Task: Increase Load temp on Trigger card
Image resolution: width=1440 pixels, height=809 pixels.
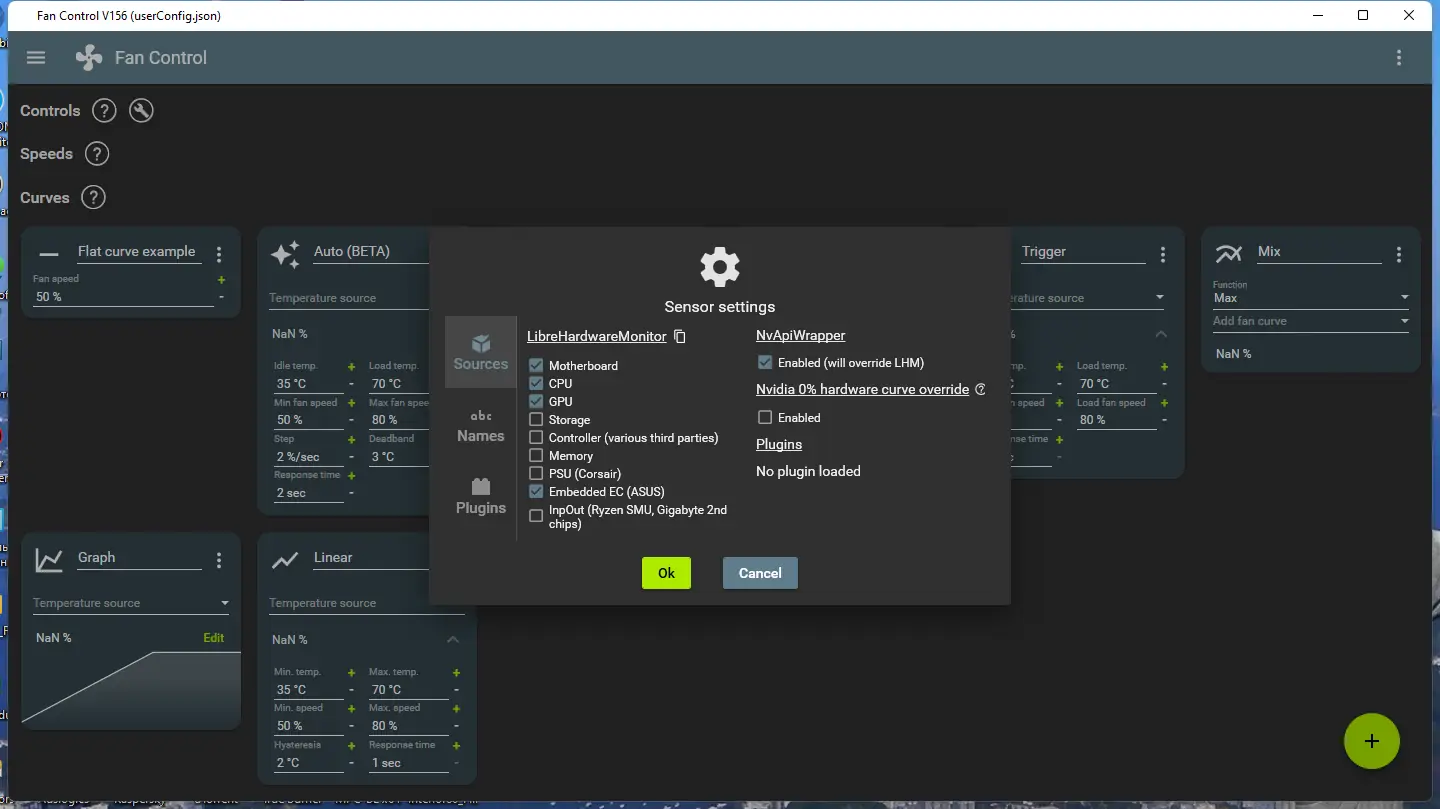Action: (1165, 367)
